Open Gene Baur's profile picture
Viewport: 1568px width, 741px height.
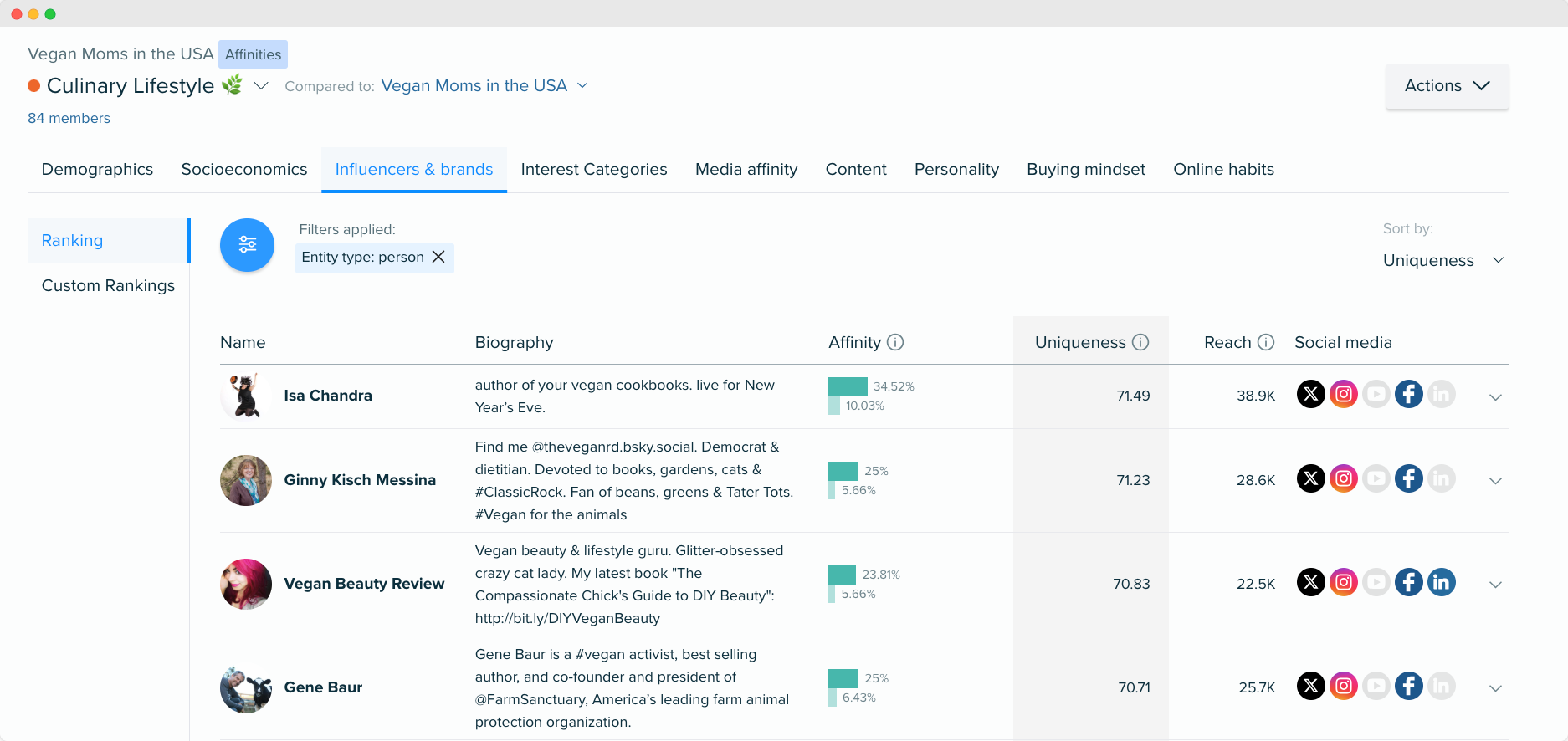246,687
